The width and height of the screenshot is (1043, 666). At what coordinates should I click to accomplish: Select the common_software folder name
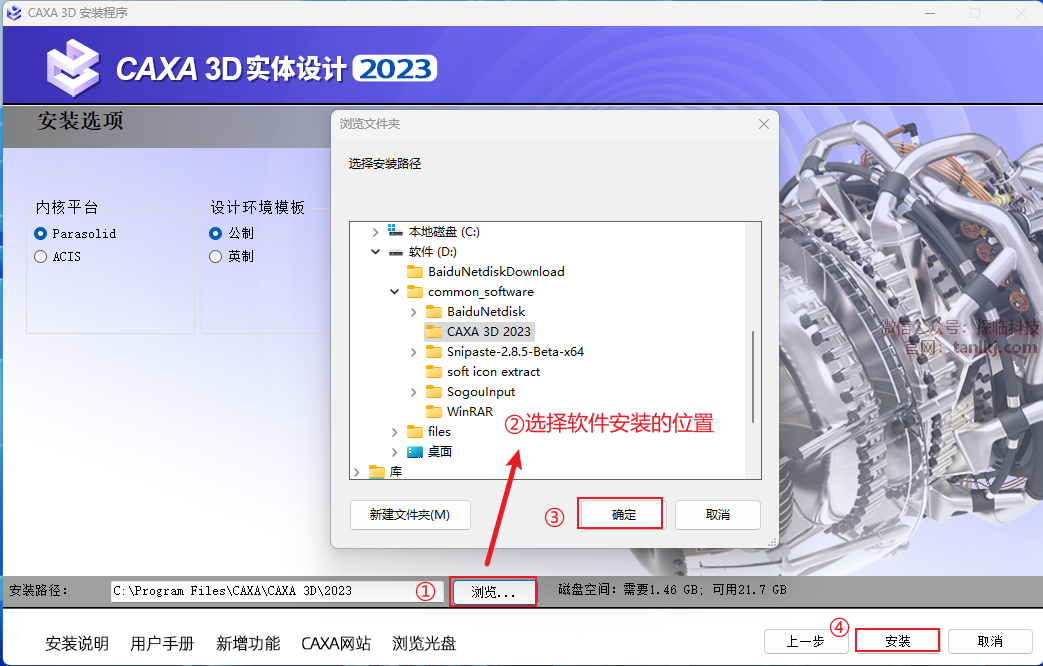click(x=481, y=291)
